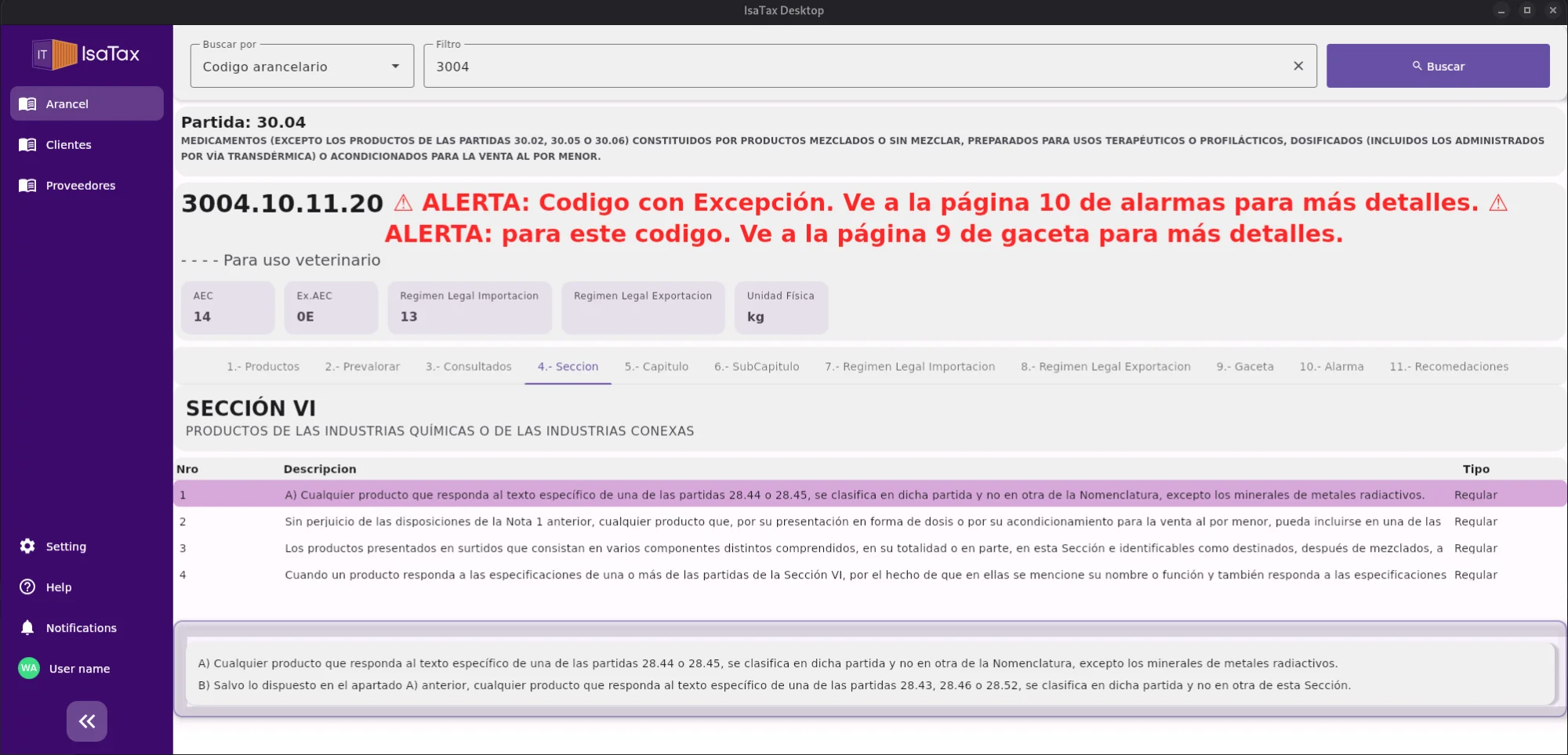Expand the Codigo arancelario selector arrow
Image resolution: width=1568 pixels, height=755 pixels.
394,66
